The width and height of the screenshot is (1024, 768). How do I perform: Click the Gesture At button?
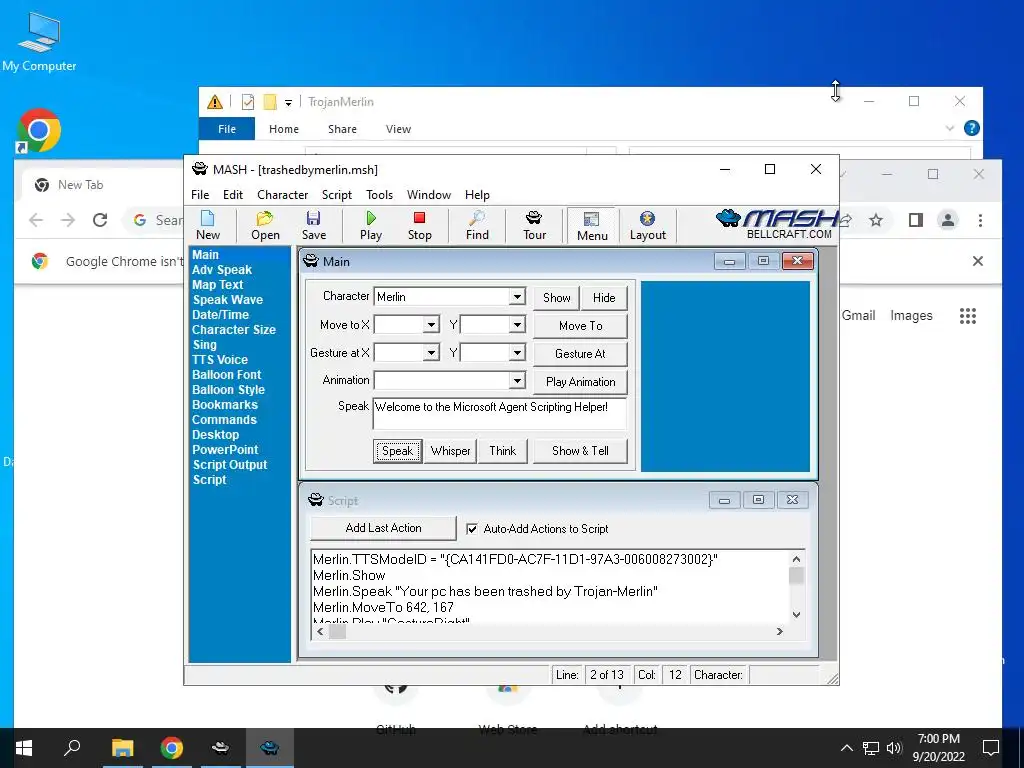(x=581, y=354)
